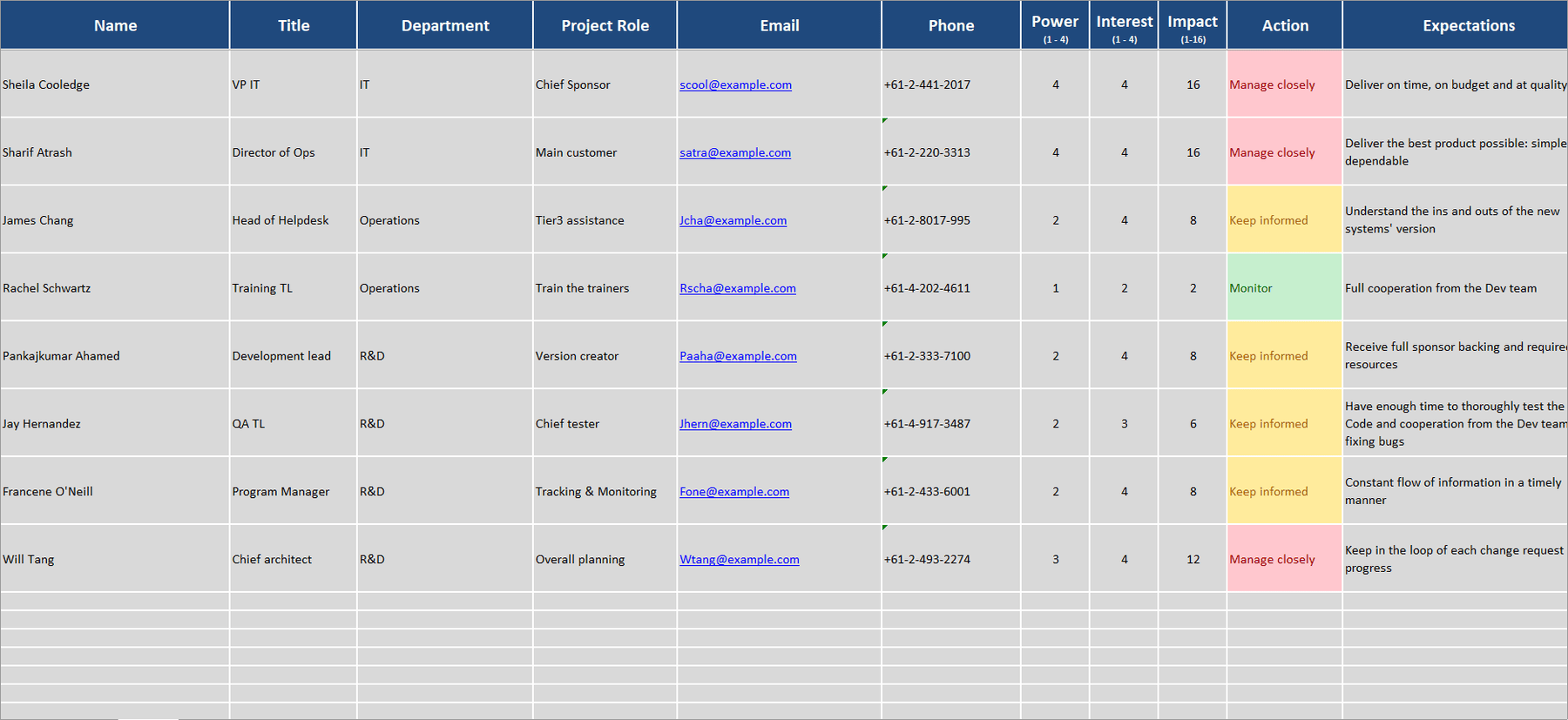Select the Francene O'Neill name cell
1568x720 pixels.
click(x=115, y=492)
